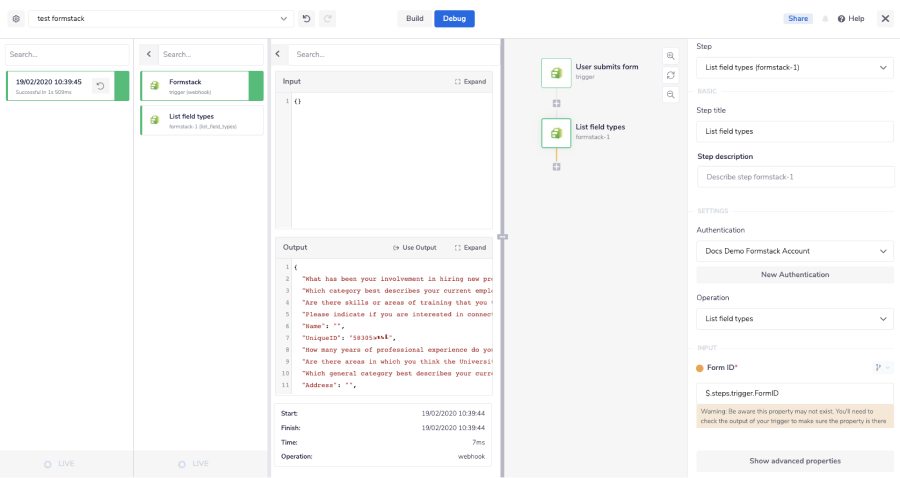Open the Authentication dropdown

pos(795,251)
